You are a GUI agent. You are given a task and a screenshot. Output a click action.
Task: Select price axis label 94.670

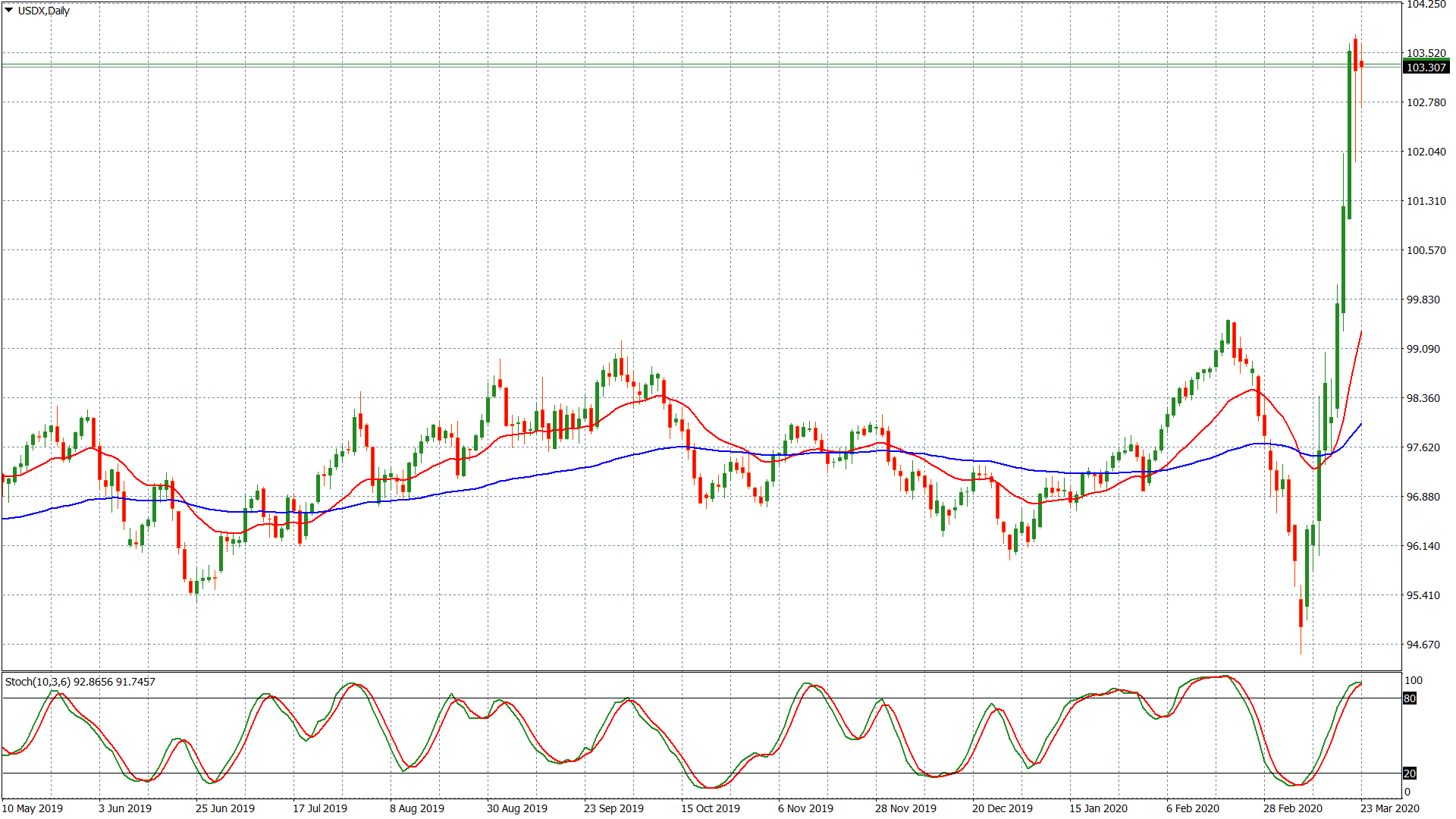[x=1423, y=645]
